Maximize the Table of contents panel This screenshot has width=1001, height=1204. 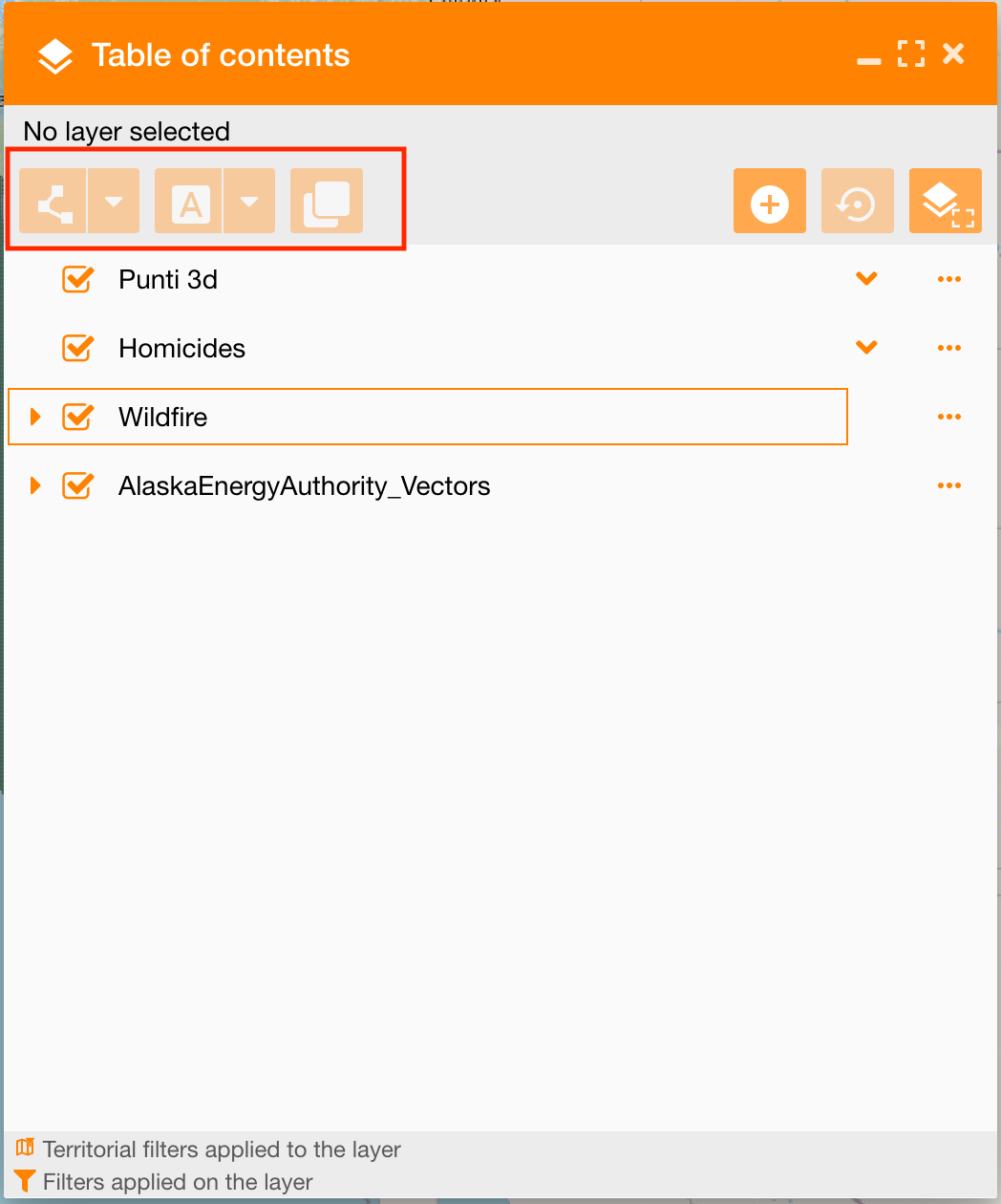911,54
